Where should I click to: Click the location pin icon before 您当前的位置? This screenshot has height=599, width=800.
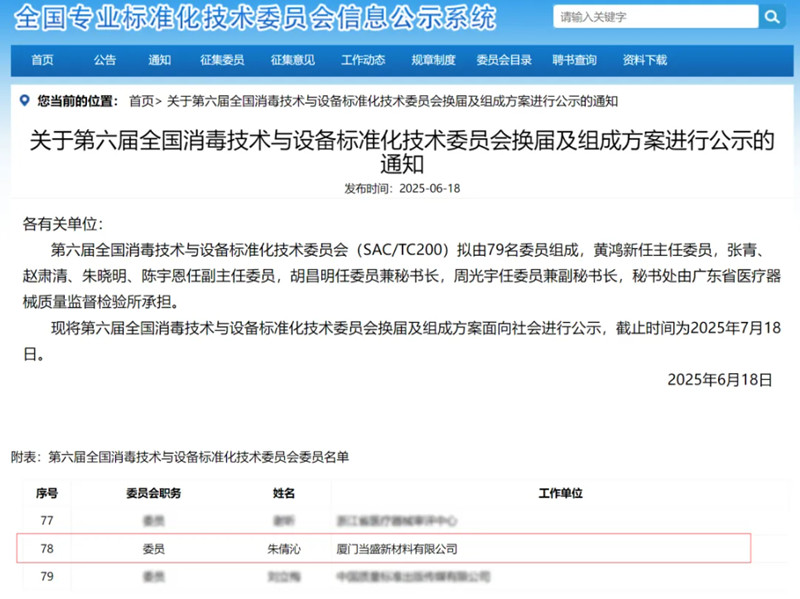point(27,101)
